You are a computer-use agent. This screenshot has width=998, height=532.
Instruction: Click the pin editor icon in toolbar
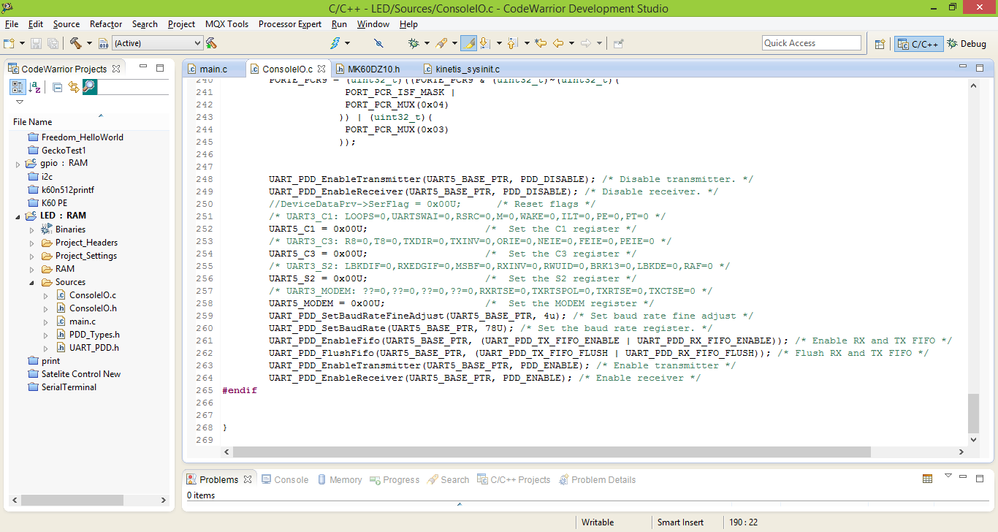618,43
